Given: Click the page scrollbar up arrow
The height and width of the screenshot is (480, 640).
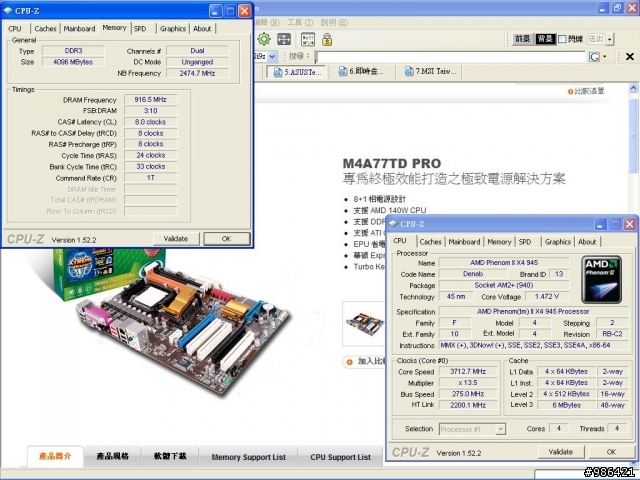Looking at the screenshot, I should [x=633, y=88].
